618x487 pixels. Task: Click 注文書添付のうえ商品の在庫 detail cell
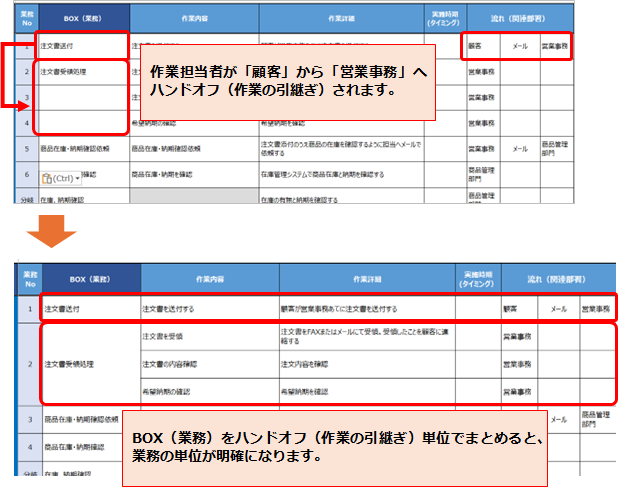[x=341, y=149]
